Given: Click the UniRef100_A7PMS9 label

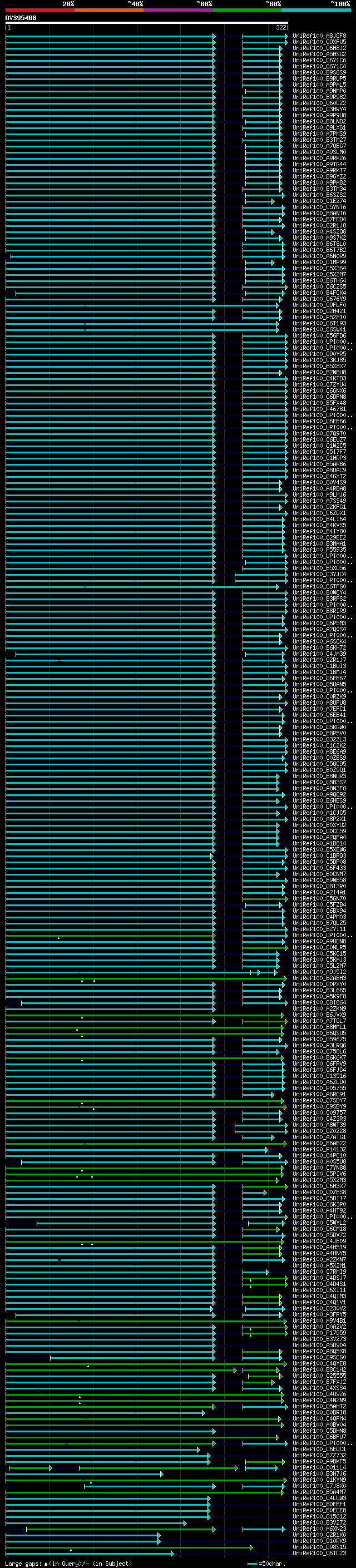Looking at the screenshot, I should tap(319, 133).
